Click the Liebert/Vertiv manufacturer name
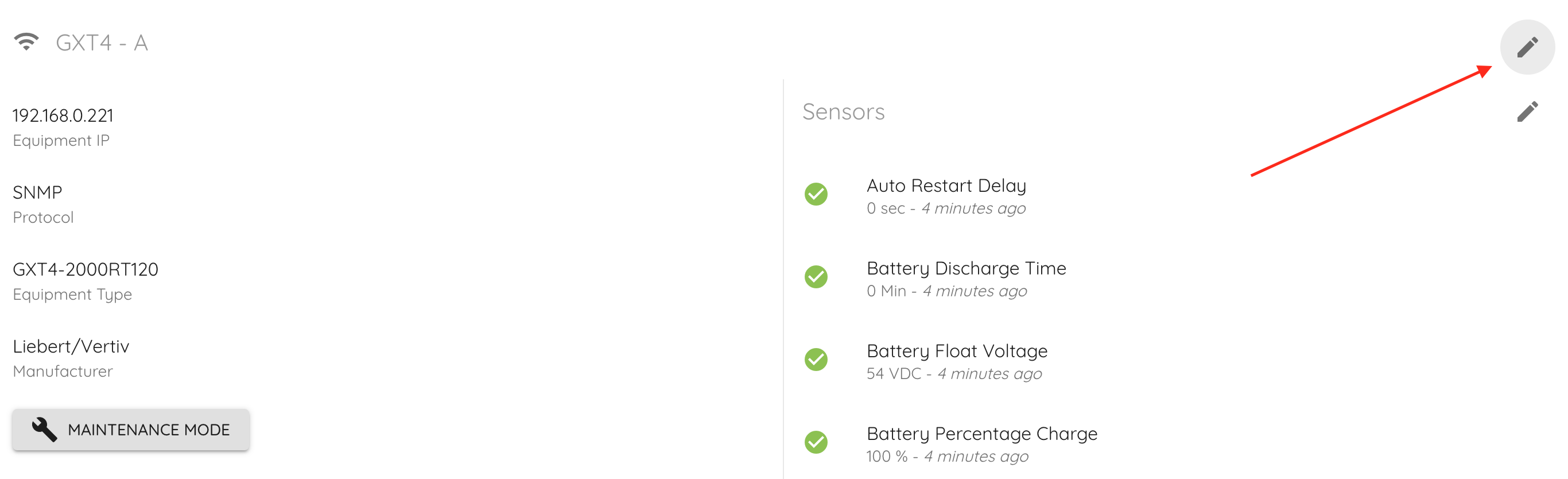This screenshot has width=1568, height=479. pos(71,346)
